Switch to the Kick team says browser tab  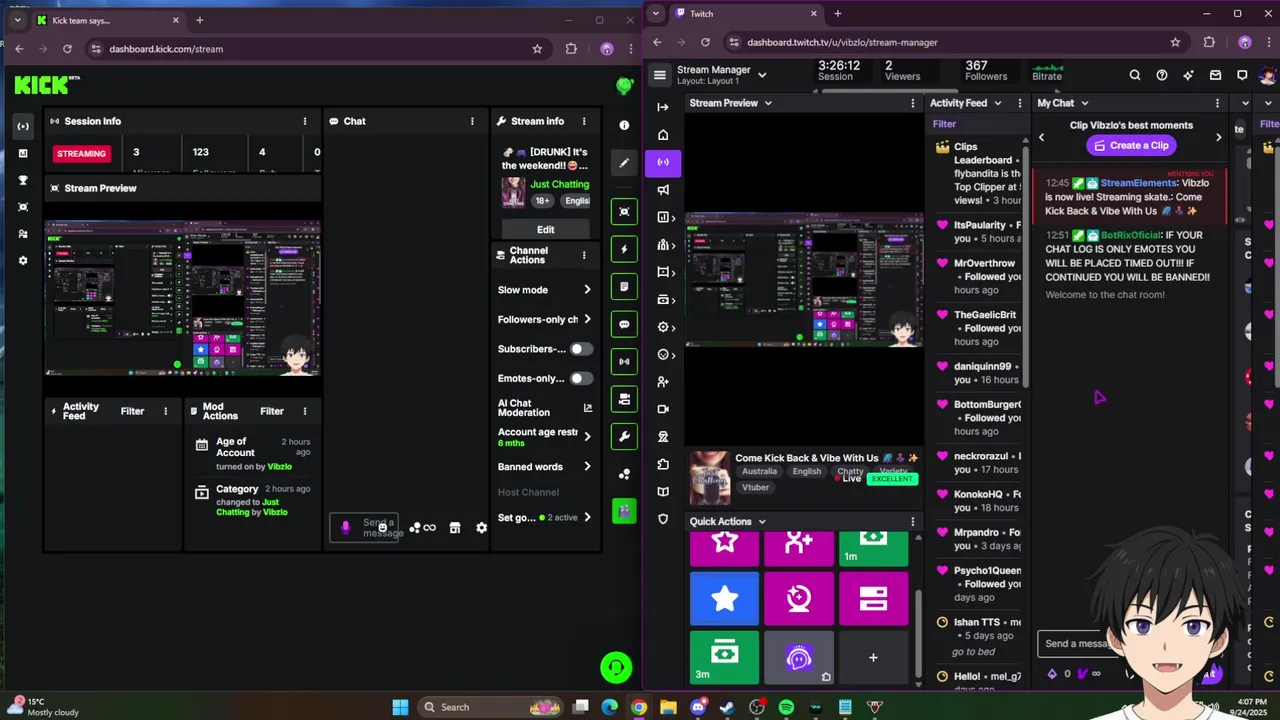(x=108, y=20)
